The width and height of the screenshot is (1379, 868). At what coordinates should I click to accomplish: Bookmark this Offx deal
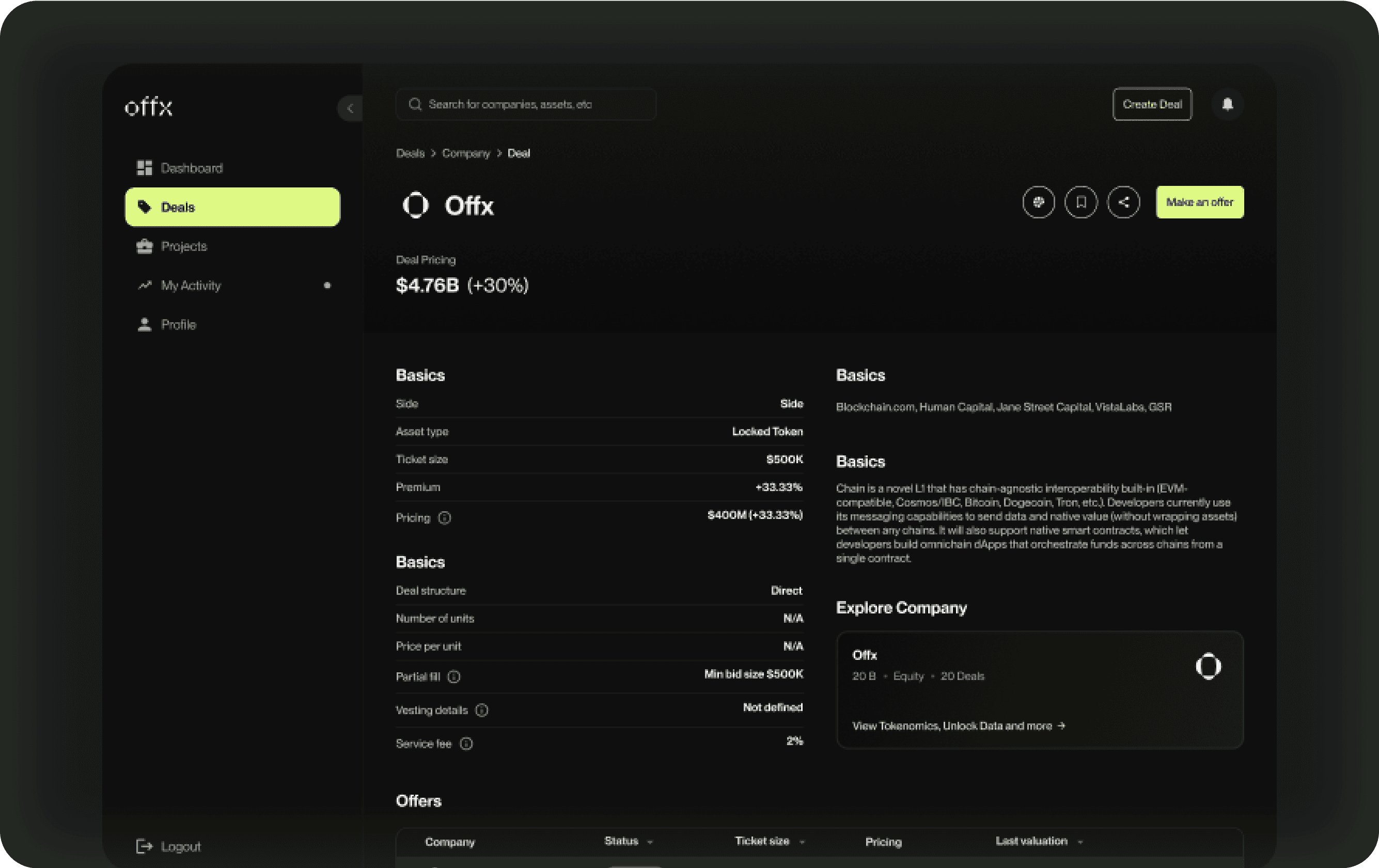coord(1080,202)
